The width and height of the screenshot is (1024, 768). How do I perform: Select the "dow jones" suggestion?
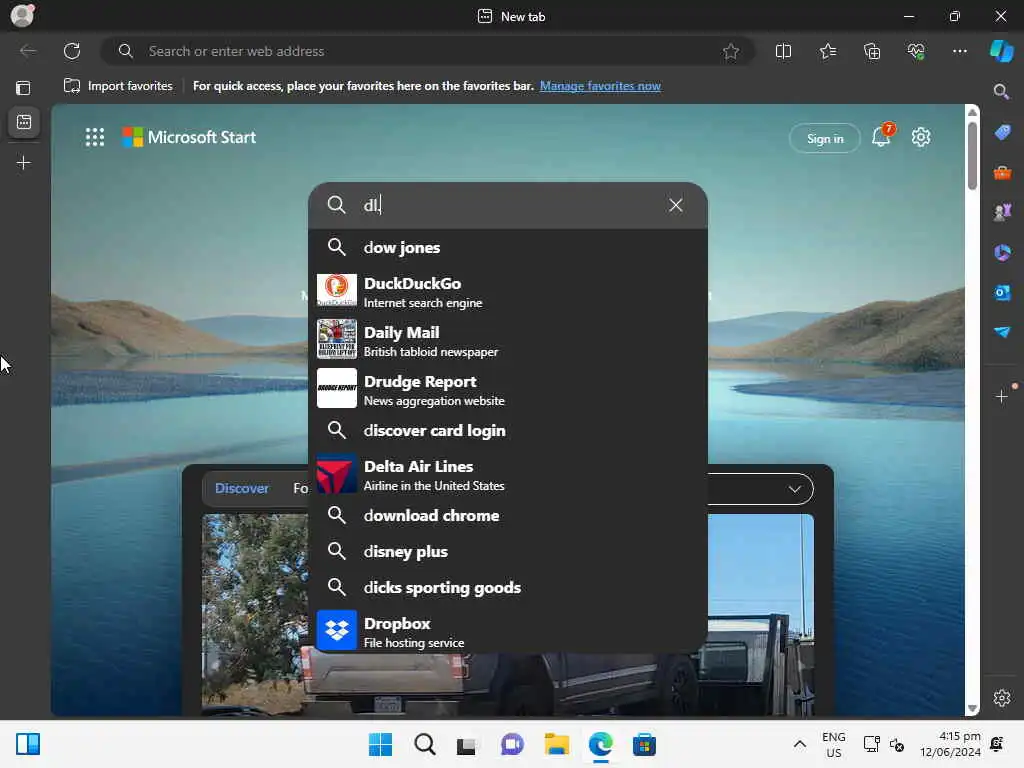pos(508,248)
